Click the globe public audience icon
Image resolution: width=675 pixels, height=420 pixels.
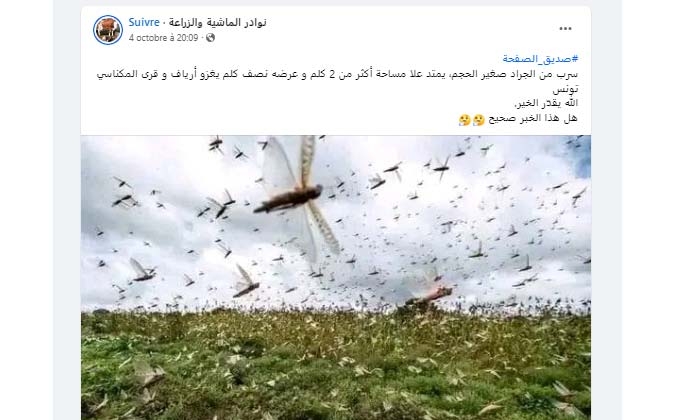click(x=211, y=38)
